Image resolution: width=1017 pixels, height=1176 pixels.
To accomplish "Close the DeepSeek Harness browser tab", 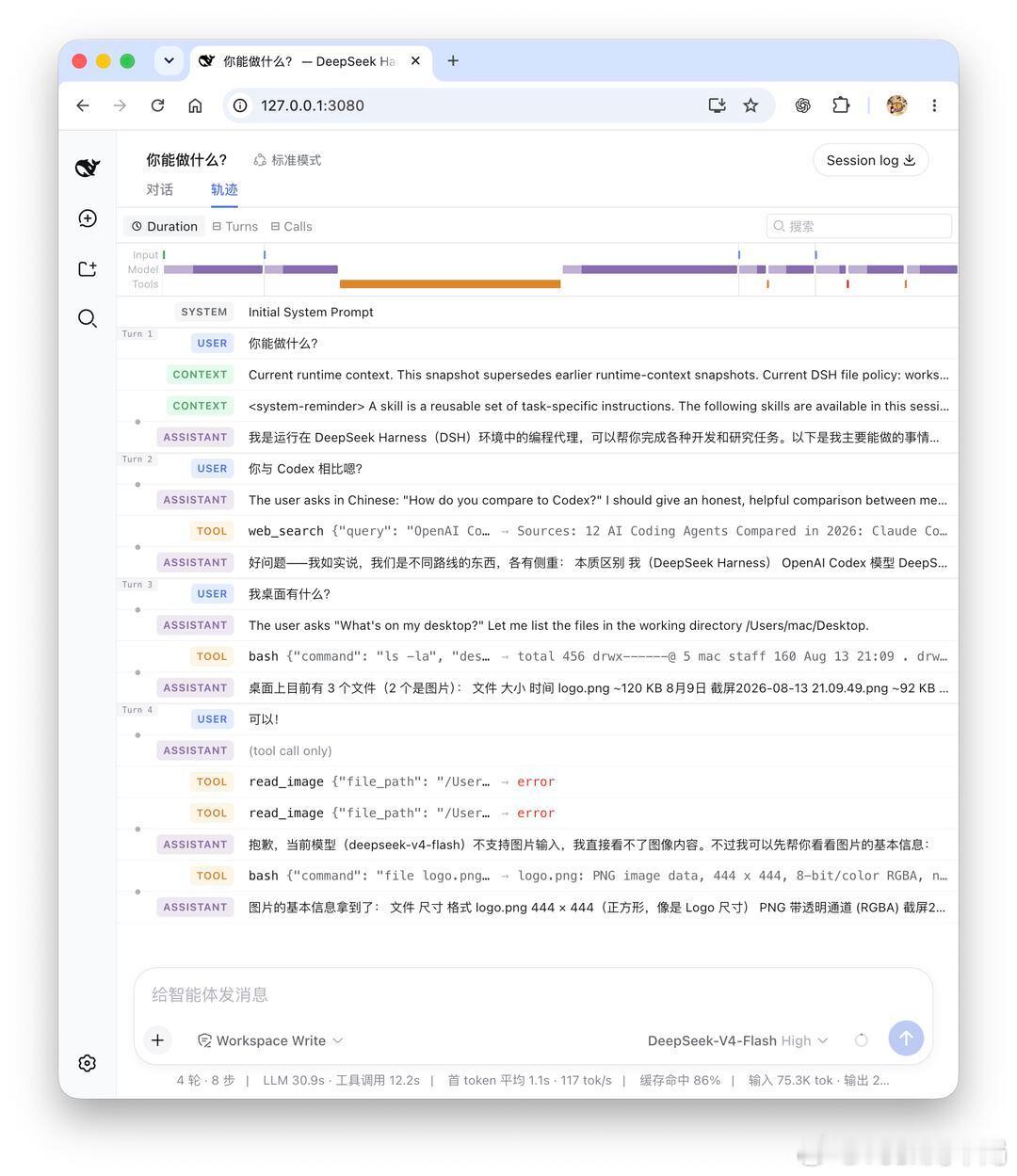I will click(415, 61).
